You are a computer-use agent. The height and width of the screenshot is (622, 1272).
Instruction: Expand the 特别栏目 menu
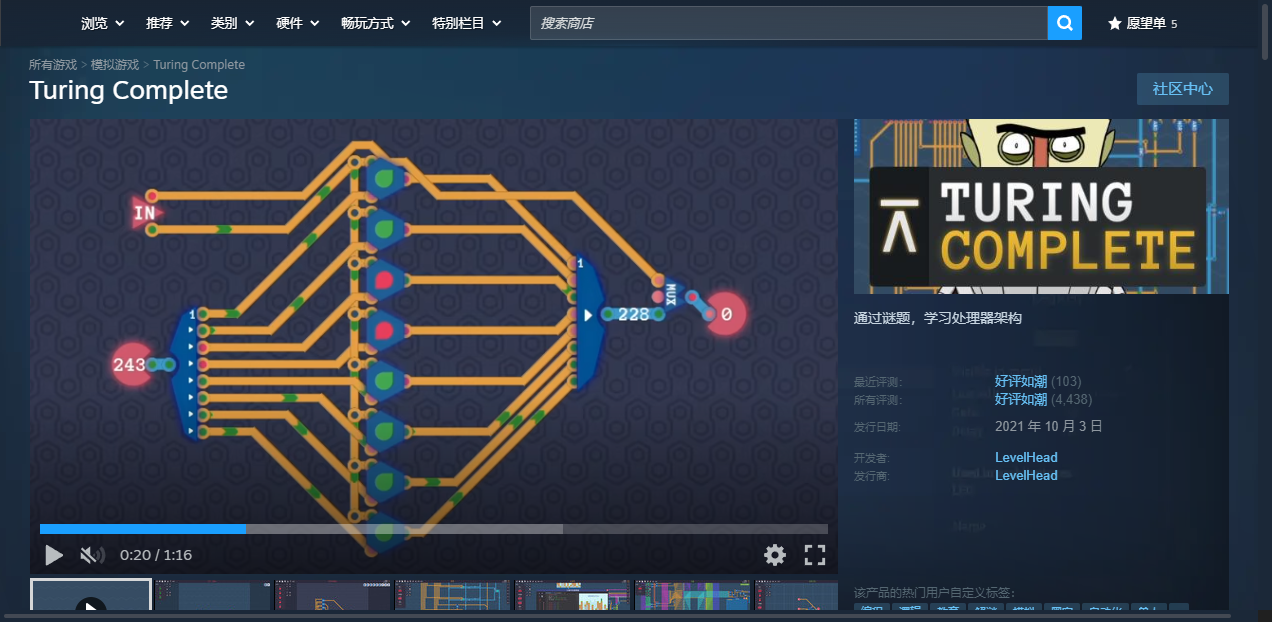point(467,23)
